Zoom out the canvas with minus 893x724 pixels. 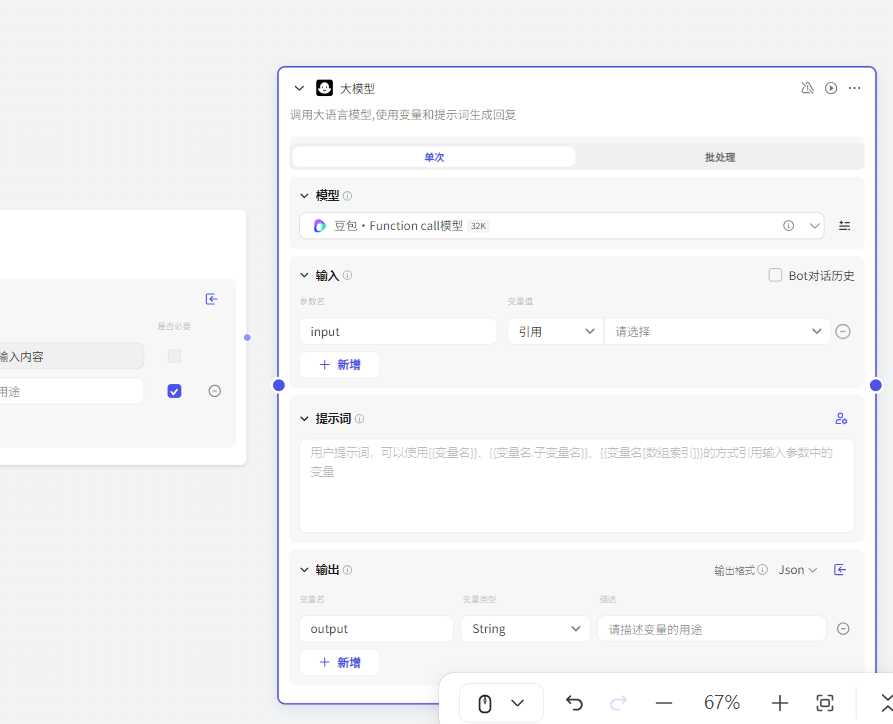click(664, 703)
